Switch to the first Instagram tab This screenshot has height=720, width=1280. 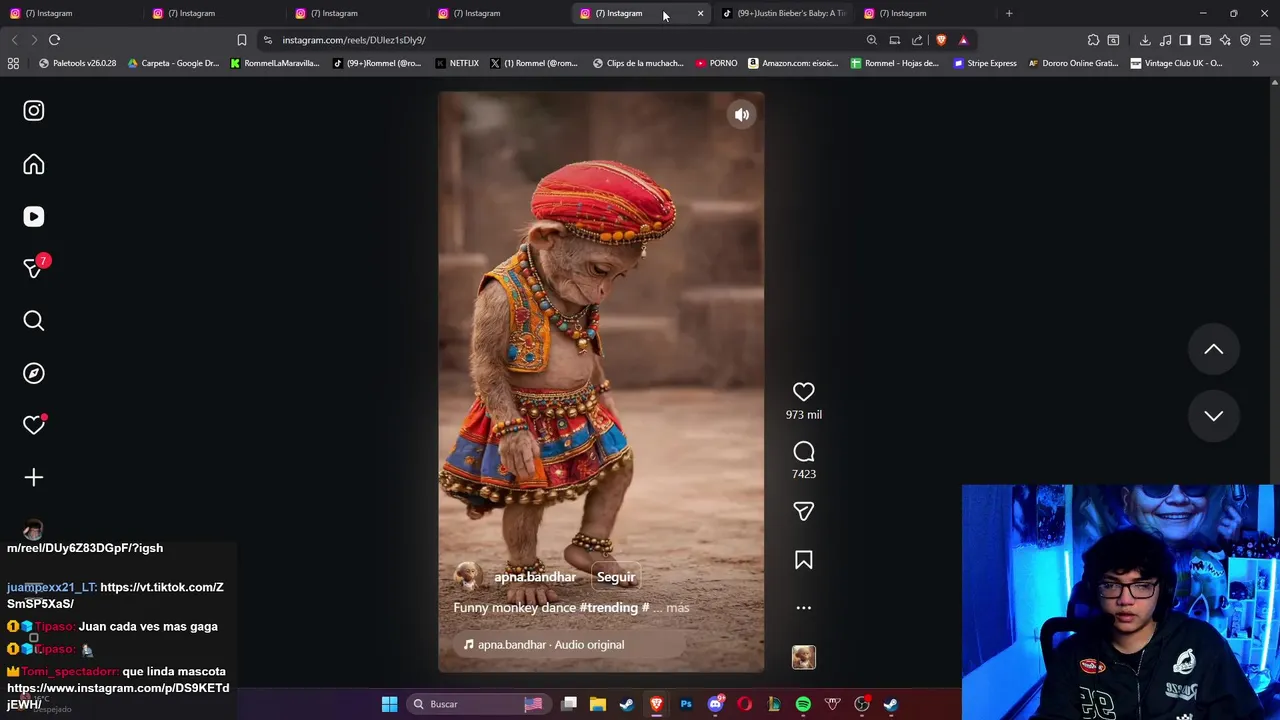(x=70, y=13)
